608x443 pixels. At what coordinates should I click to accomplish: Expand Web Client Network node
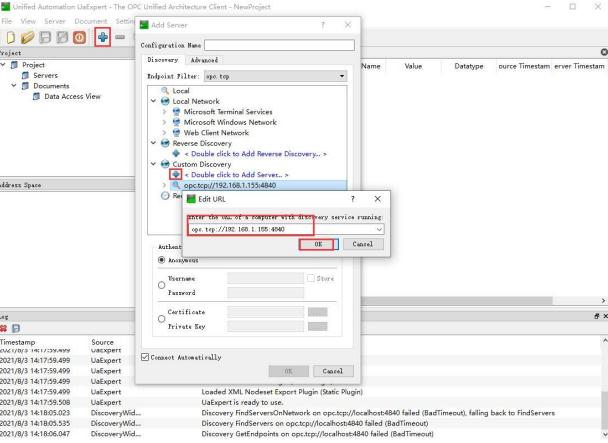pos(164,133)
